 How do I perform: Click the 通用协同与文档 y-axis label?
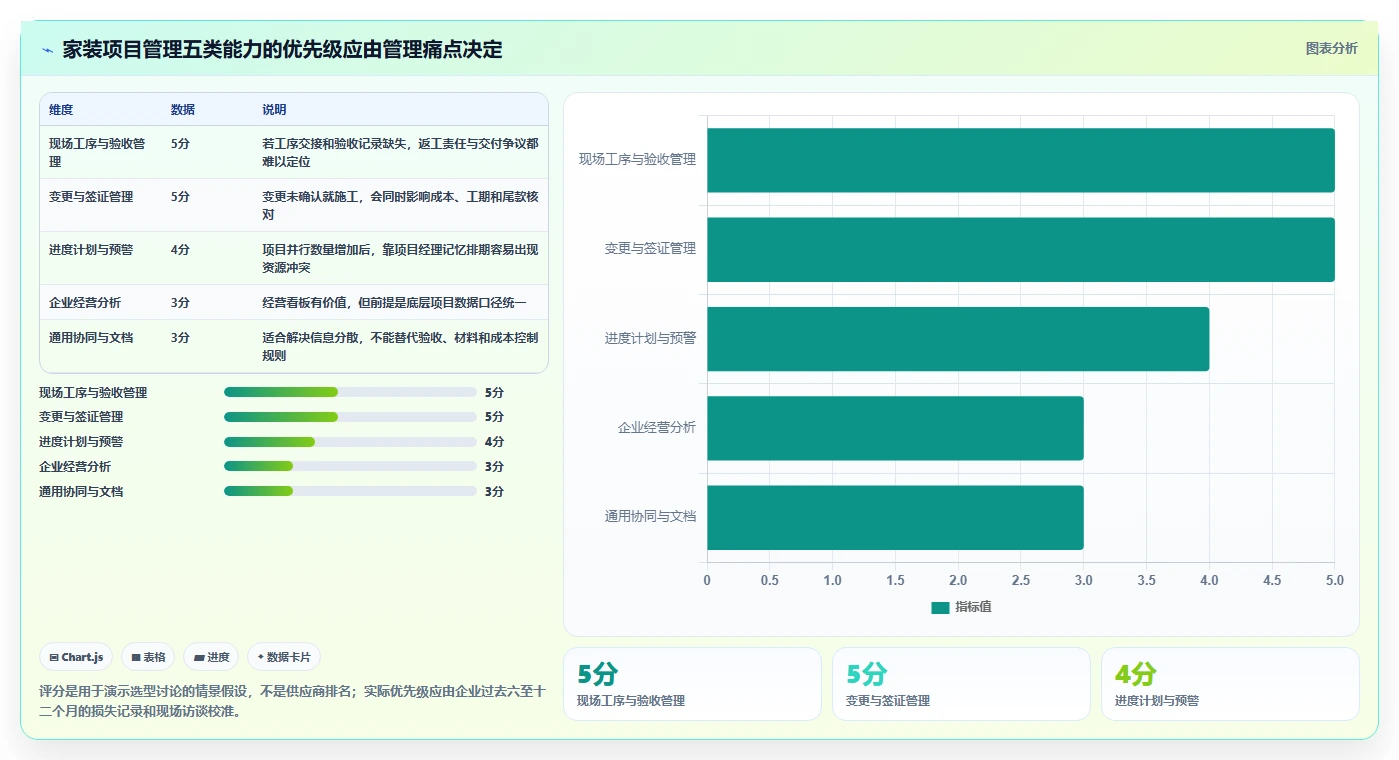coord(650,517)
